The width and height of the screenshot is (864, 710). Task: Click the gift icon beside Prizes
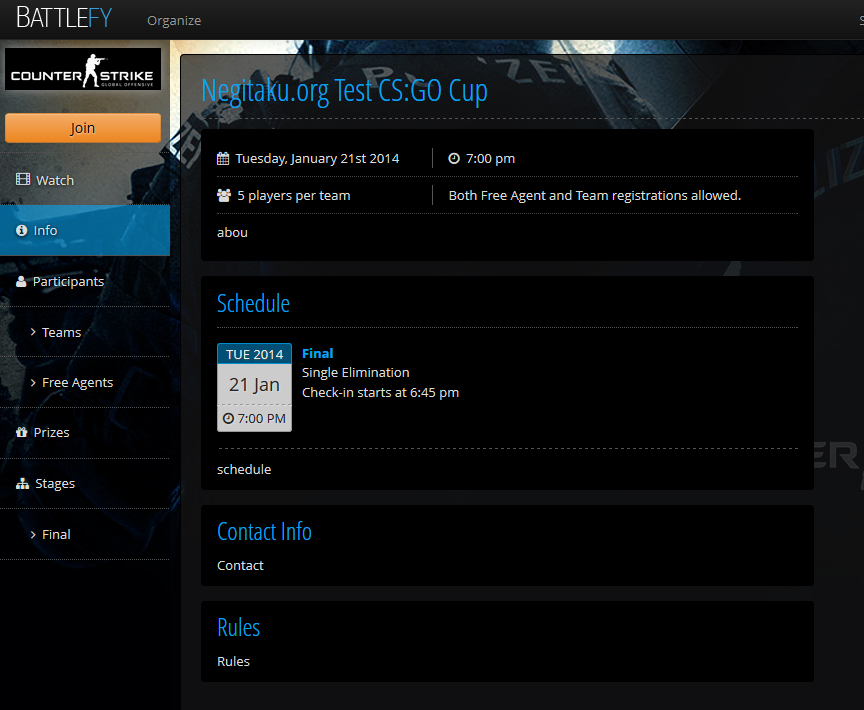pyautogui.click(x=21, y=432)
